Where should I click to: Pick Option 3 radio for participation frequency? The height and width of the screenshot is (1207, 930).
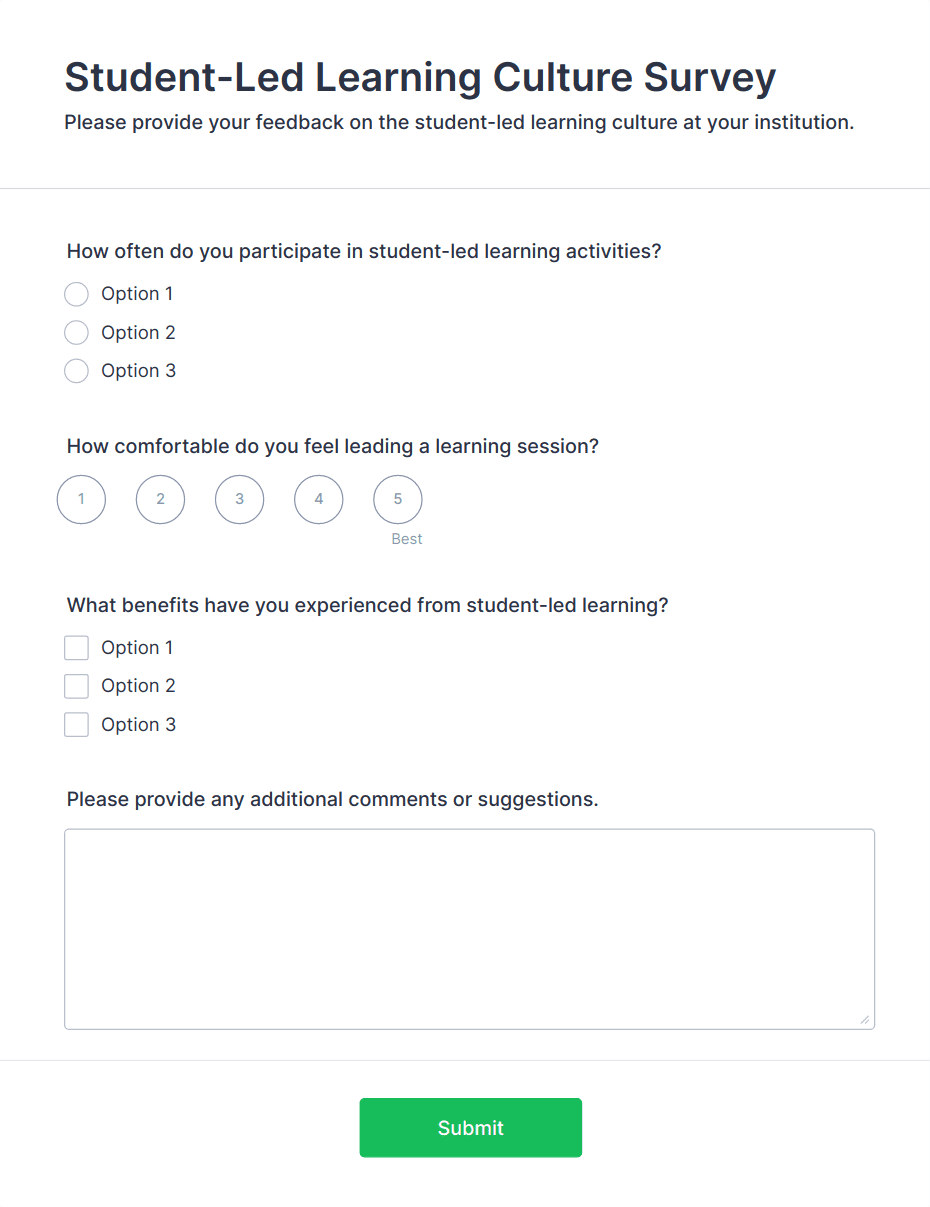click(x=76, y=371)
